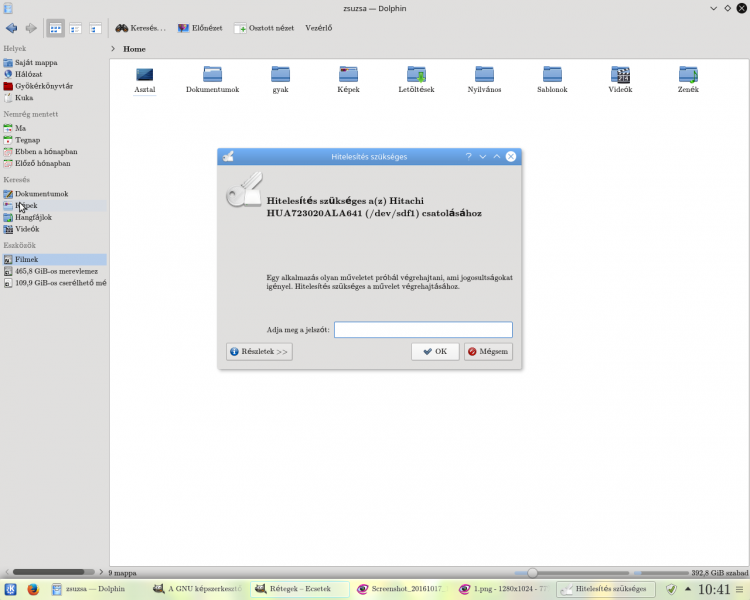The image size is (750, 600).
Task: Go back with the blue back arrow
Action: coord(11,28)
